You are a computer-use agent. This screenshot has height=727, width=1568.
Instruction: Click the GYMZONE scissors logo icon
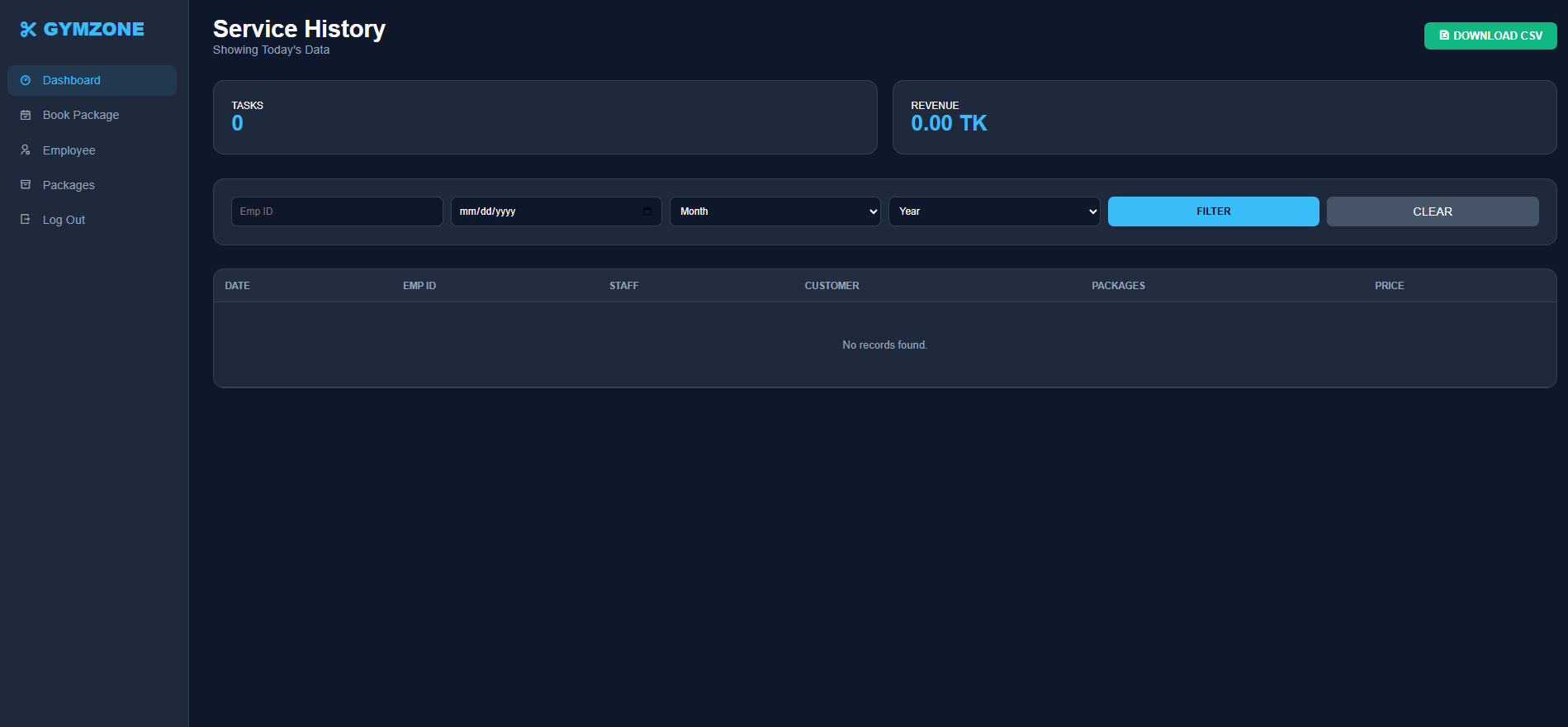tap(28, 30)
